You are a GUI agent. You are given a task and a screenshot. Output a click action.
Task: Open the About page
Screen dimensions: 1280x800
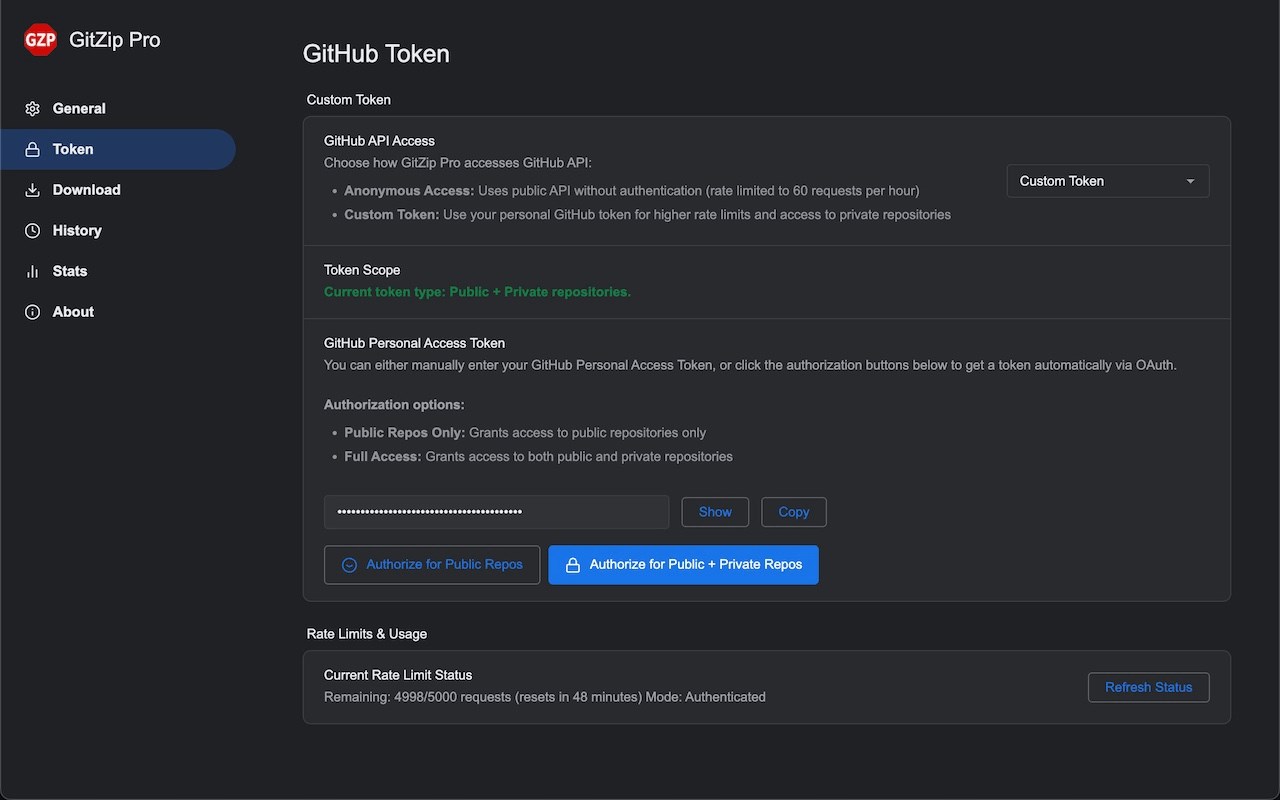click(118, 312)
